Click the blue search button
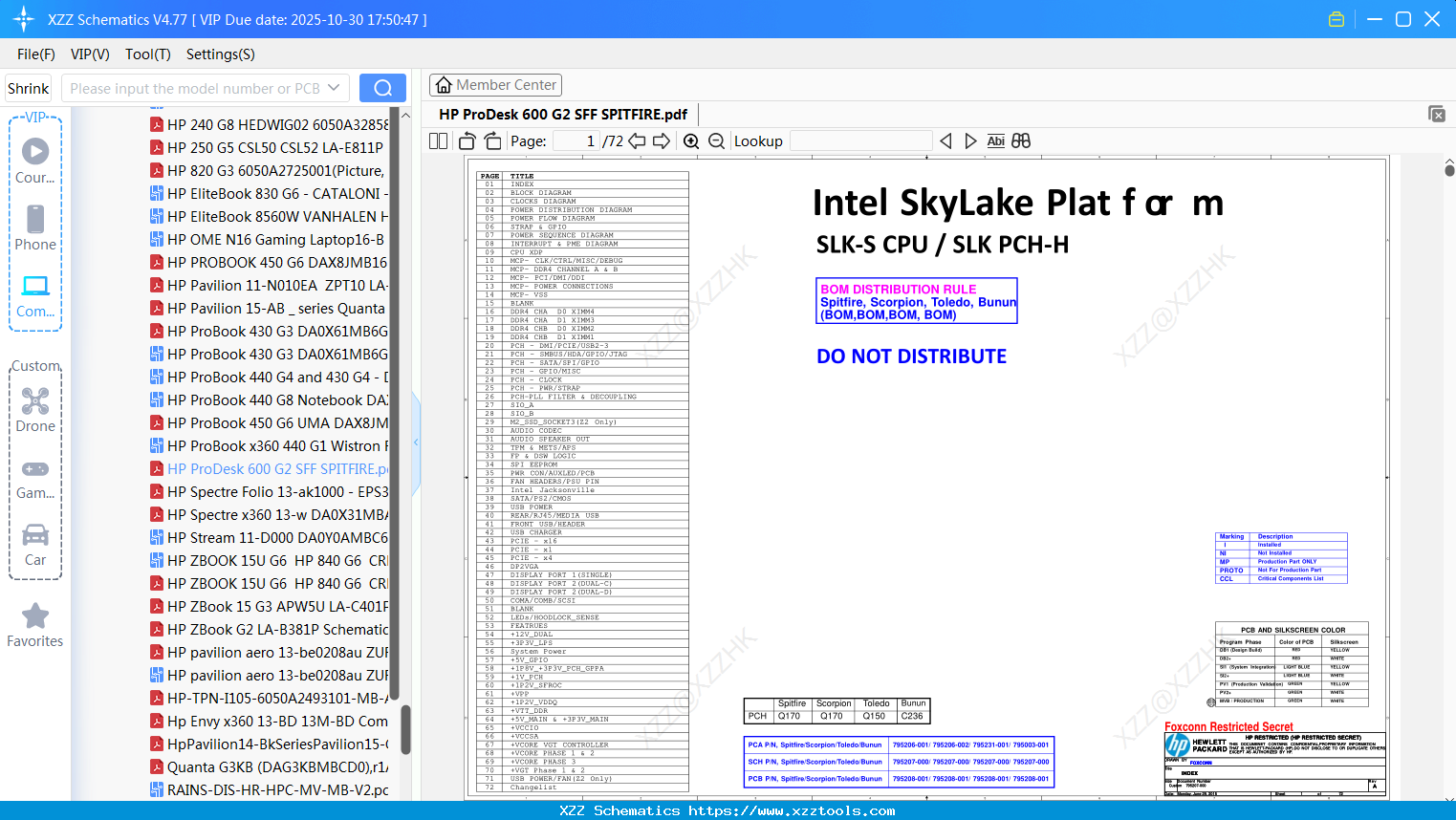This screenshot has height=820, width=1456. [382, 88]
